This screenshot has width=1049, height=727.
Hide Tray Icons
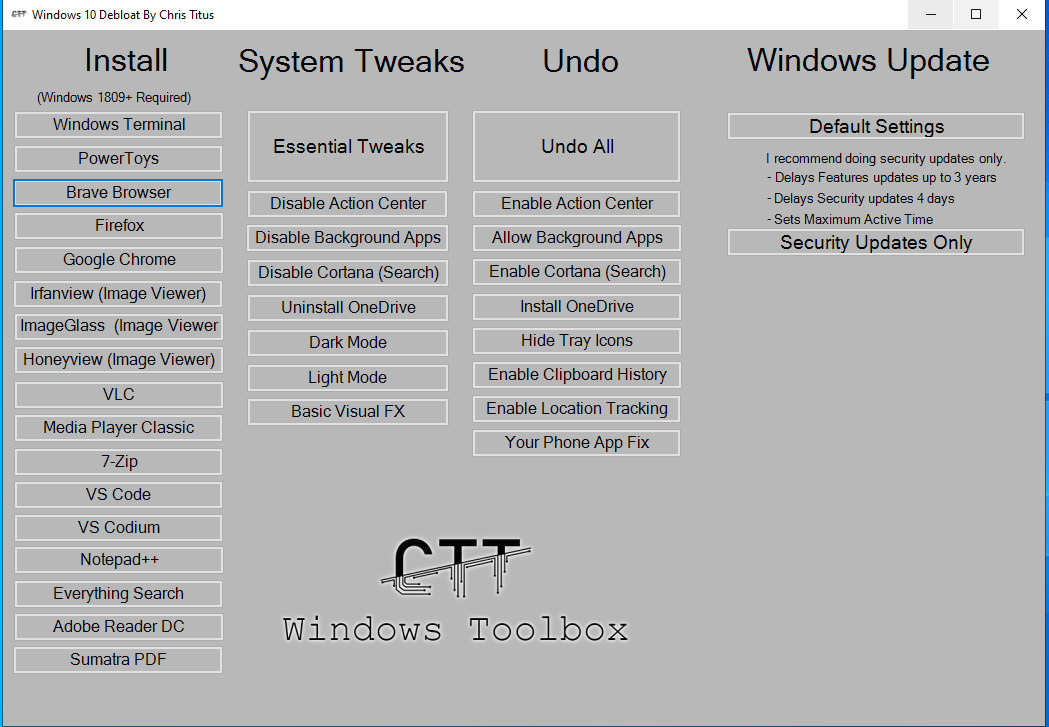(577, 341)
